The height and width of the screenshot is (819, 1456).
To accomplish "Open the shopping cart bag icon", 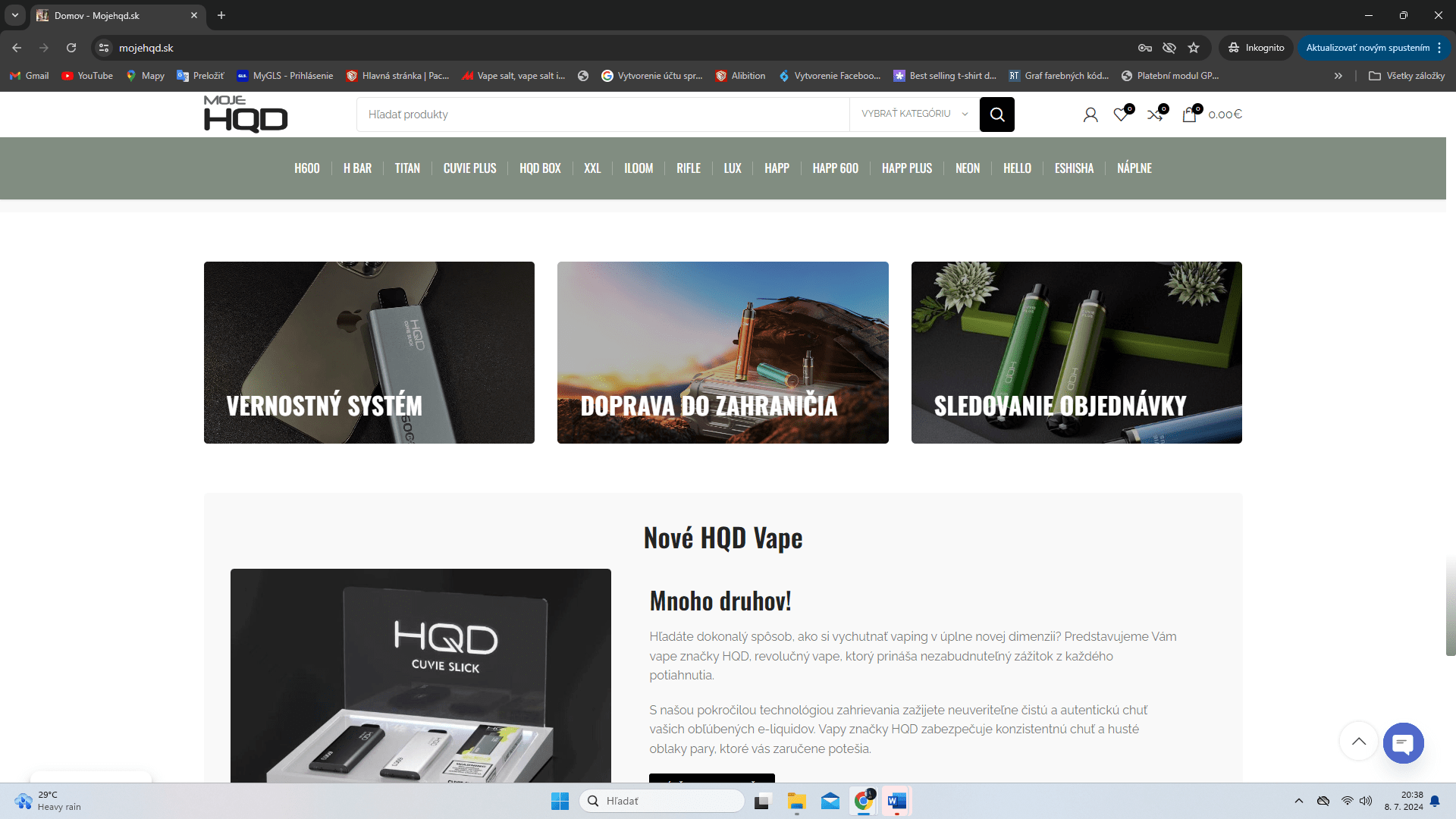I will (1189, 115).
